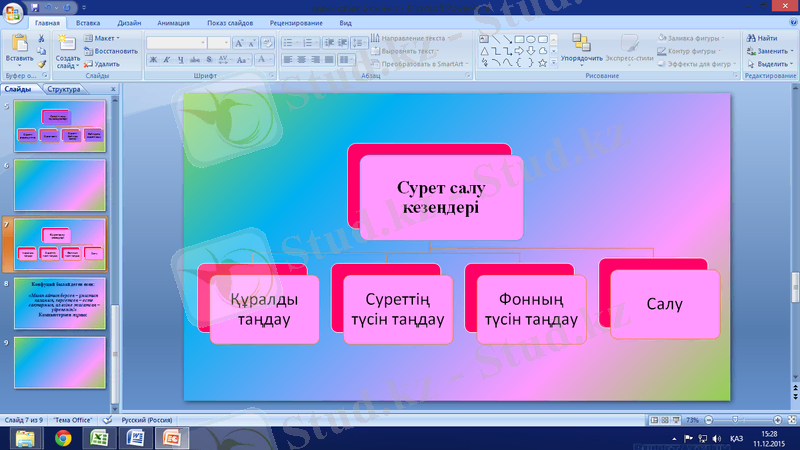The width and height of the screenshot is (800, 450).
Task: Toggle bold (Ж) formatting
Action: pyautogui.click(x=154, y=60)
